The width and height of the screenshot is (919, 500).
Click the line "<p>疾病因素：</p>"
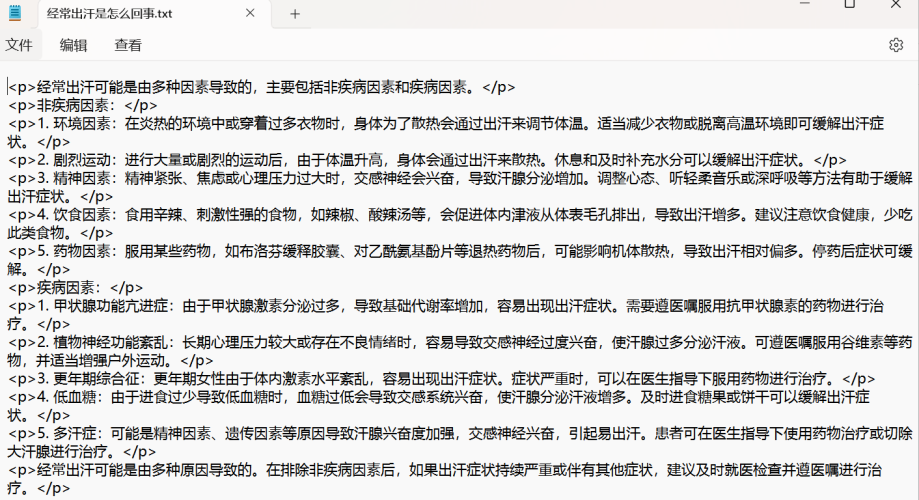tap(76, 288)
